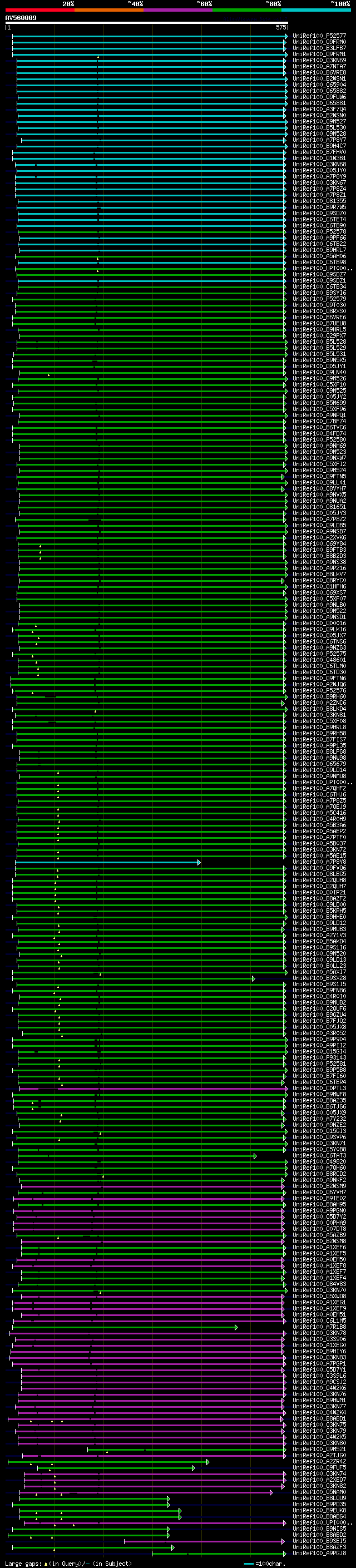Open hit UniRef100_B3LFB7

[x=319, y=48]
